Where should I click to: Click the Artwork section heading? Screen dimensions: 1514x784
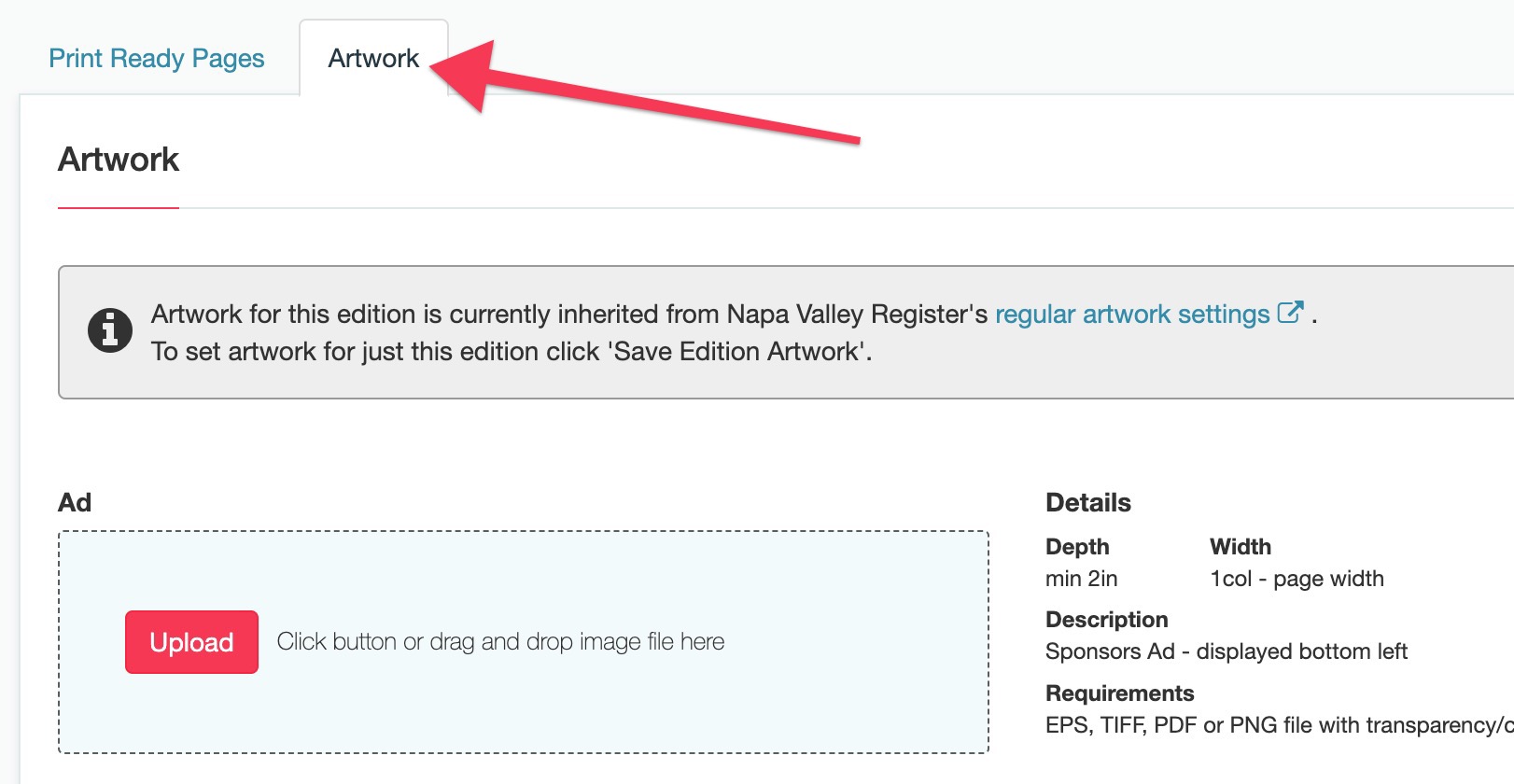tap(119, 160)
